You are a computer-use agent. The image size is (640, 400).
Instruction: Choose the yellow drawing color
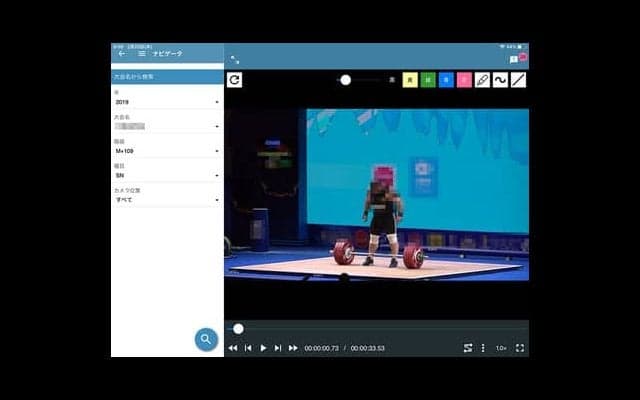(410, 80)
